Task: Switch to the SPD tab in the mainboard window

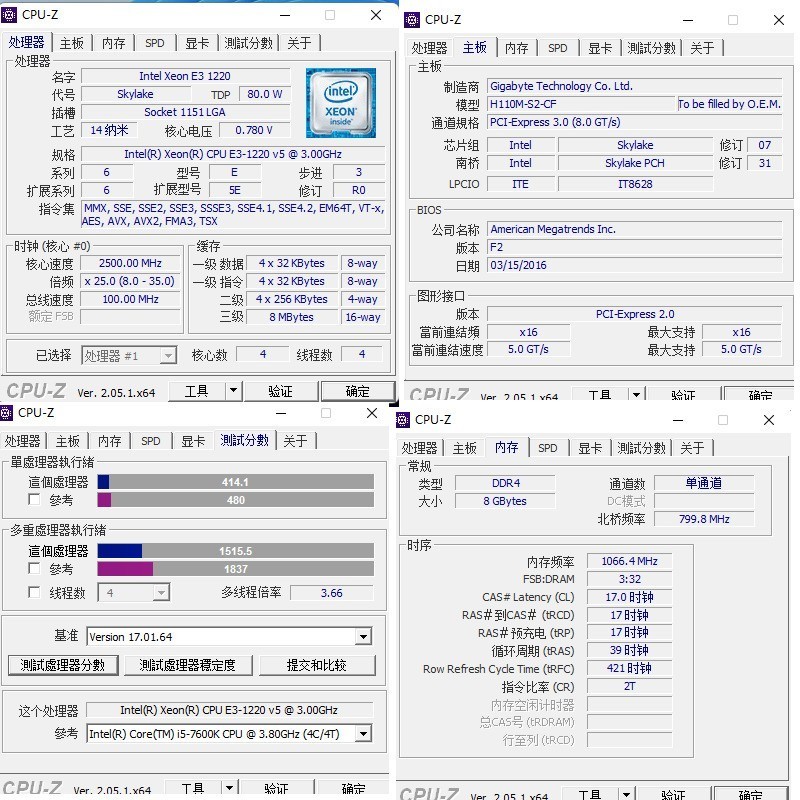Action: (x=558, y=48)
